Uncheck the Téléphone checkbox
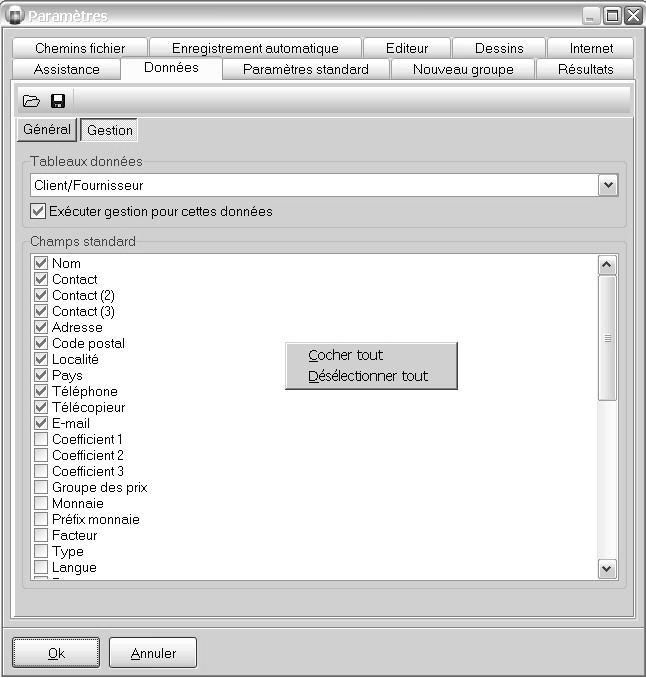The width and height of the screenshot is (646, 678). pos(41,391)
